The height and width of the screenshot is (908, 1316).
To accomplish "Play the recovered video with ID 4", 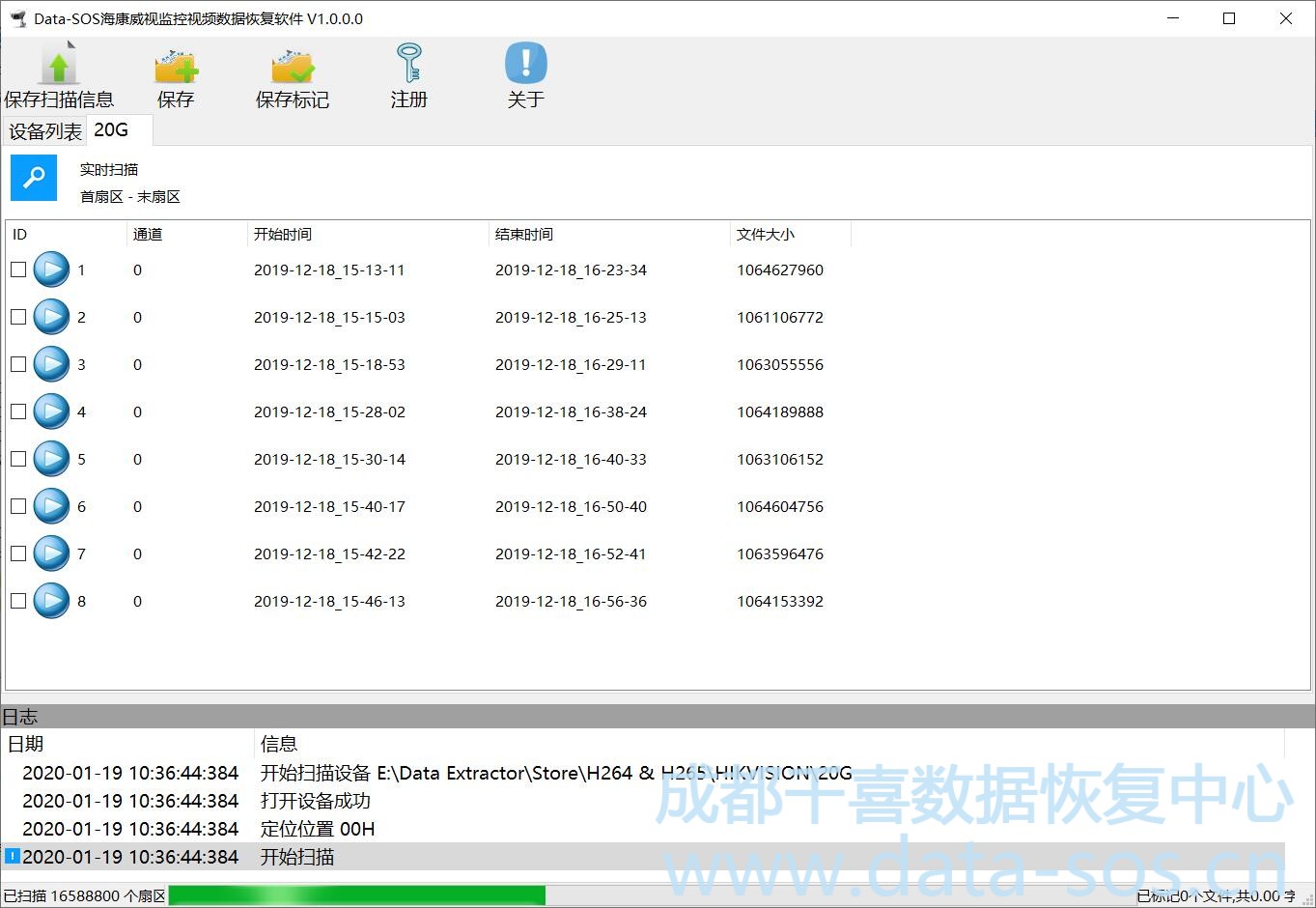I will 51,411.
